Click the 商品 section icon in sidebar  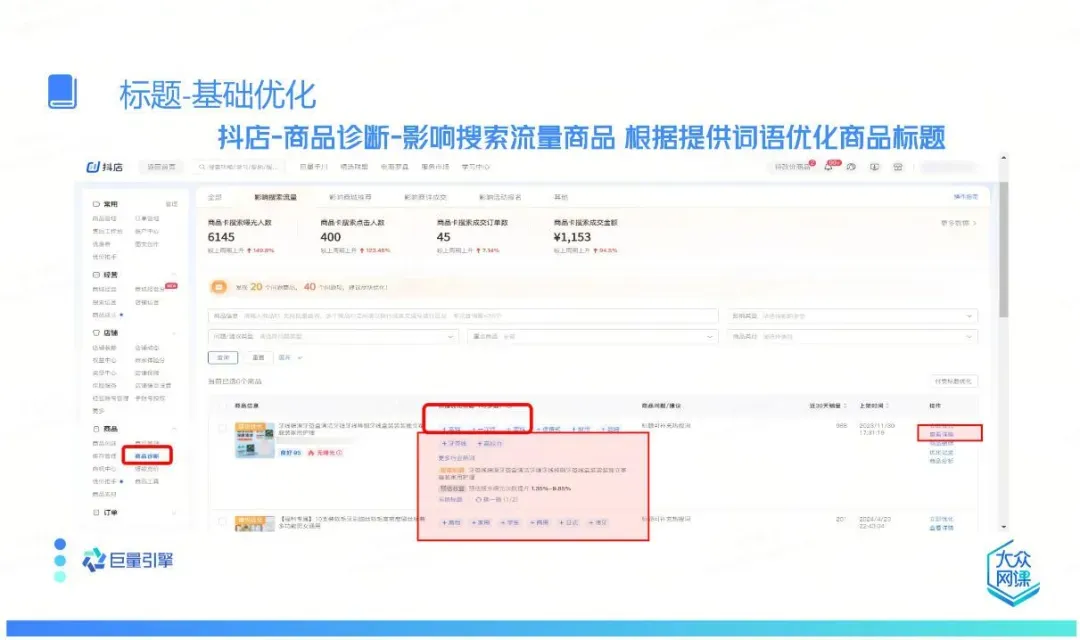click(x=96, y=429)
